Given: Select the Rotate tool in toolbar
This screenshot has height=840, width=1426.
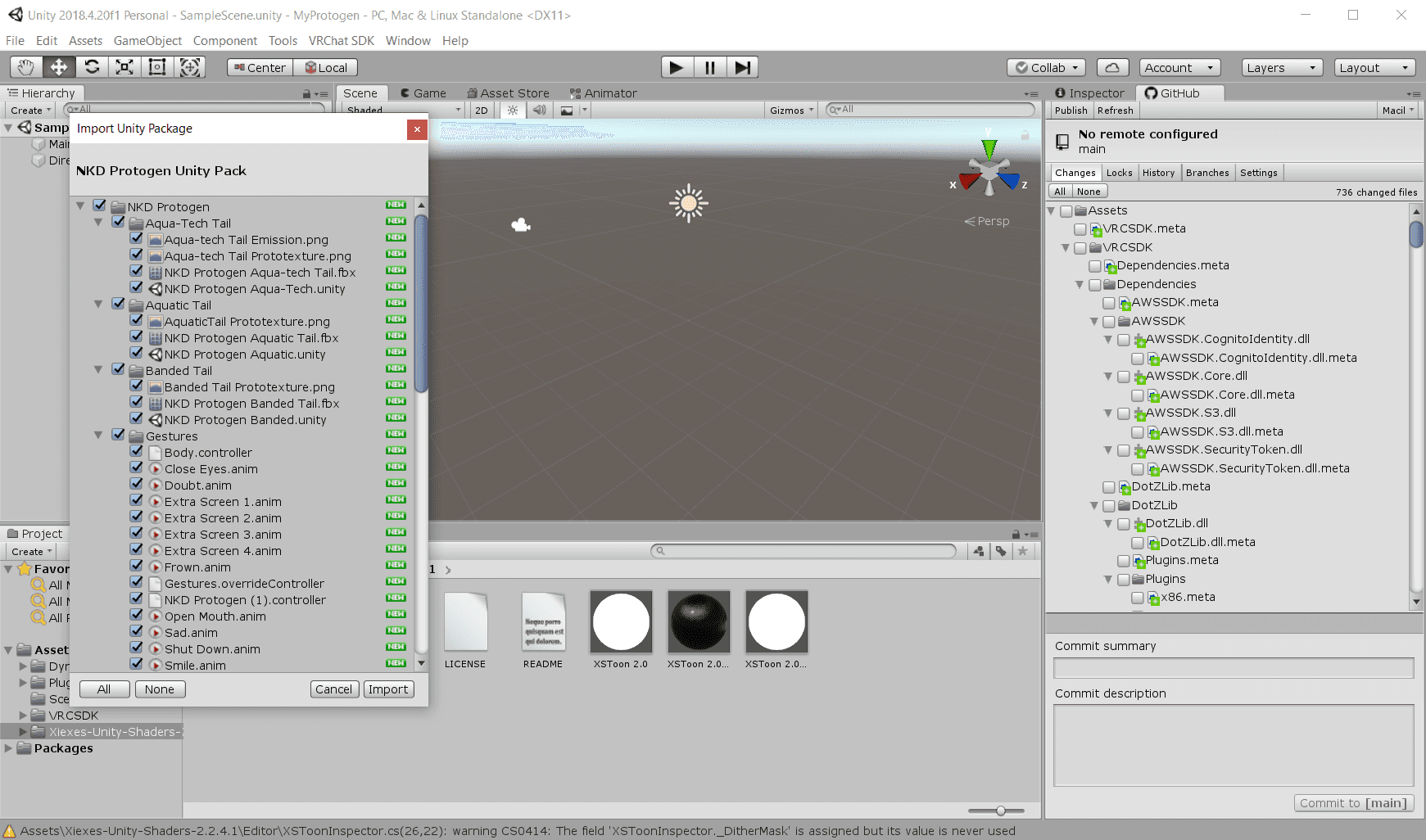Looking at the screenshot, I should tap(92, 67).
